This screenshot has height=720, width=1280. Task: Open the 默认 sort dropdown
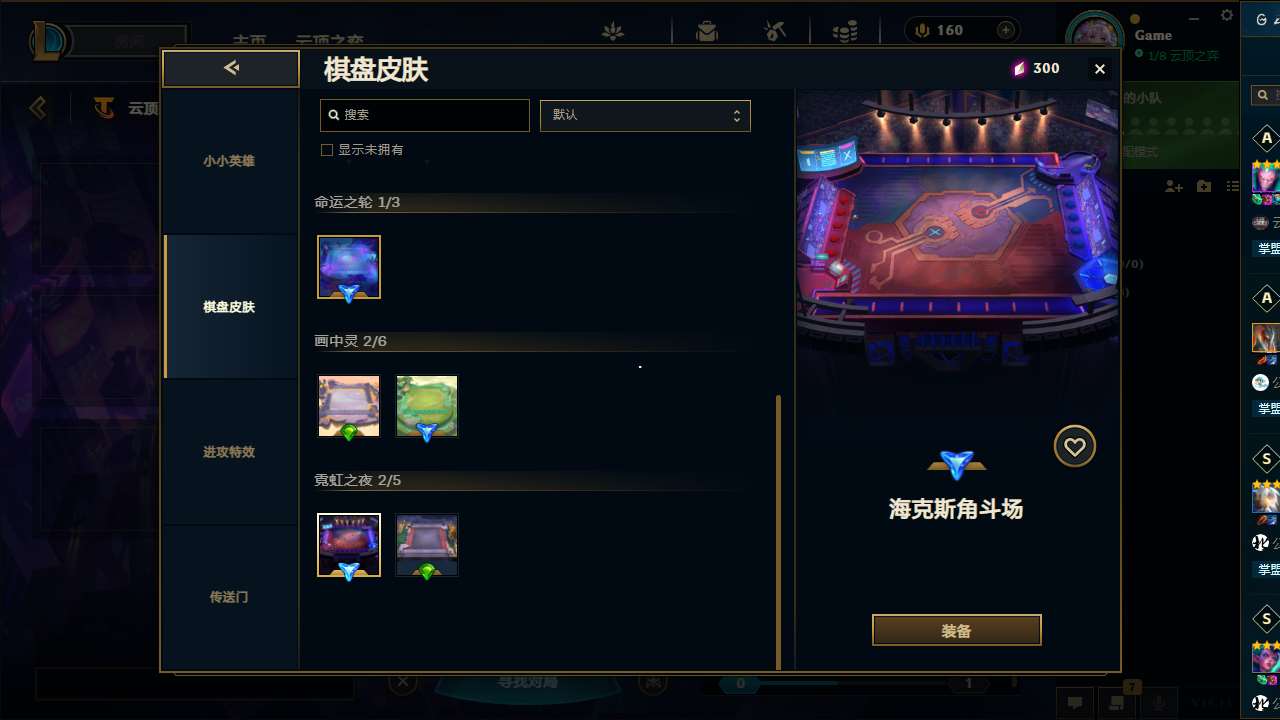[x=645, y=115]
